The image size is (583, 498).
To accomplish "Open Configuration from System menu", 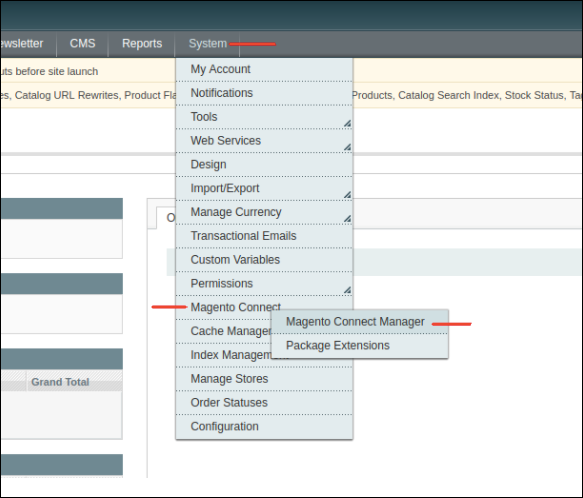I will [x=264, y=427].
